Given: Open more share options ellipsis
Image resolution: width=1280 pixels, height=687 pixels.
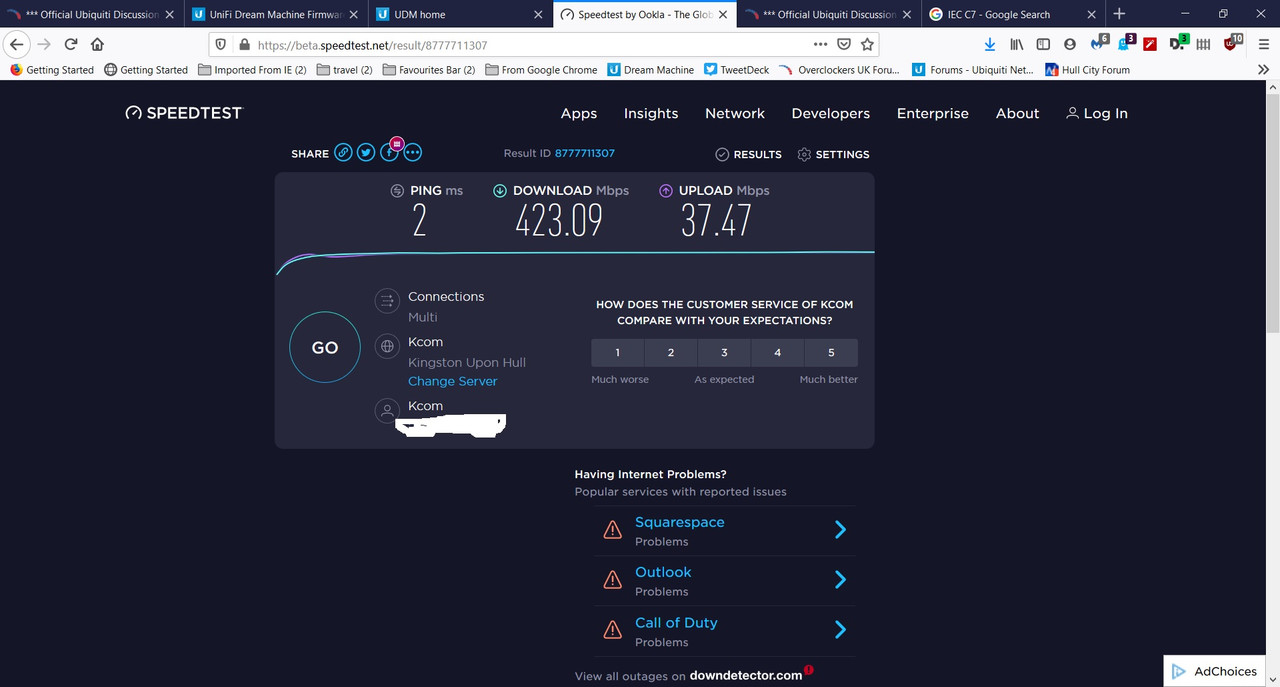Looking at the screenshot, I should [x=412, y=153].
